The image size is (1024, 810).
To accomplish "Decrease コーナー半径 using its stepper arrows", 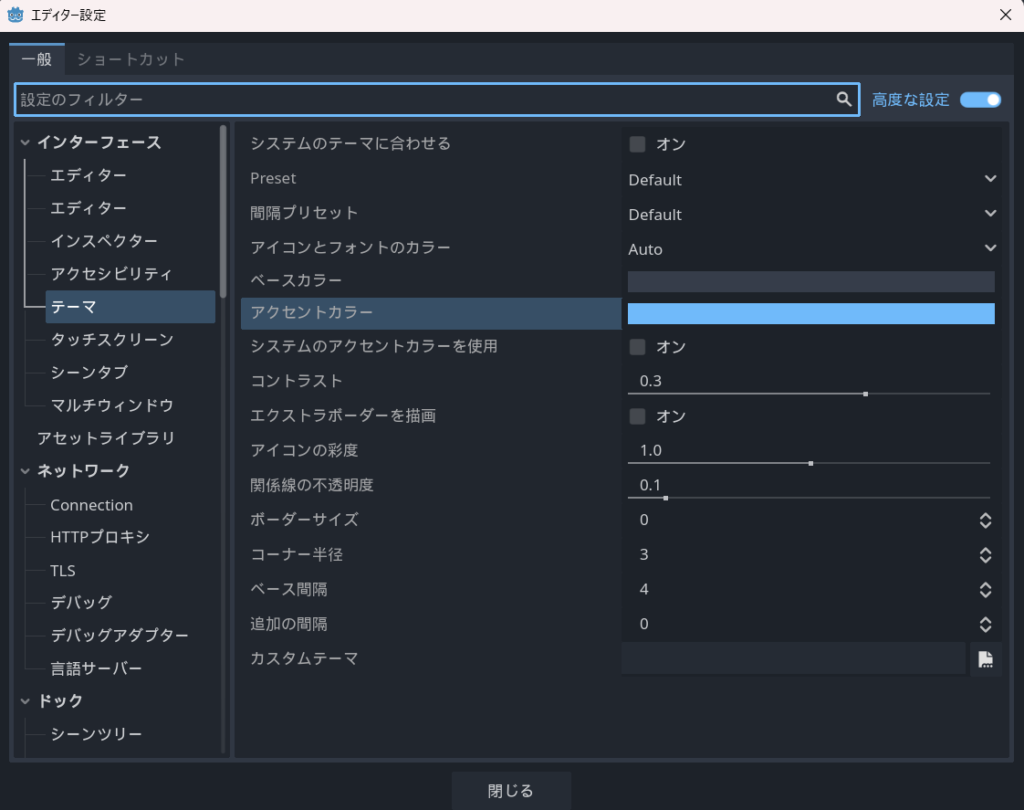I will 987,559.
